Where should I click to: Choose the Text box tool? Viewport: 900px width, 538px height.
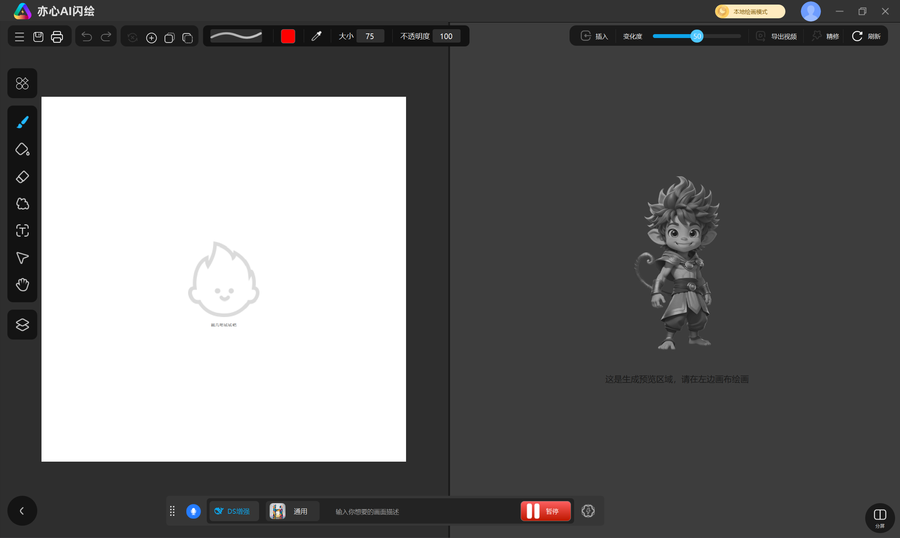coord(22,231)
